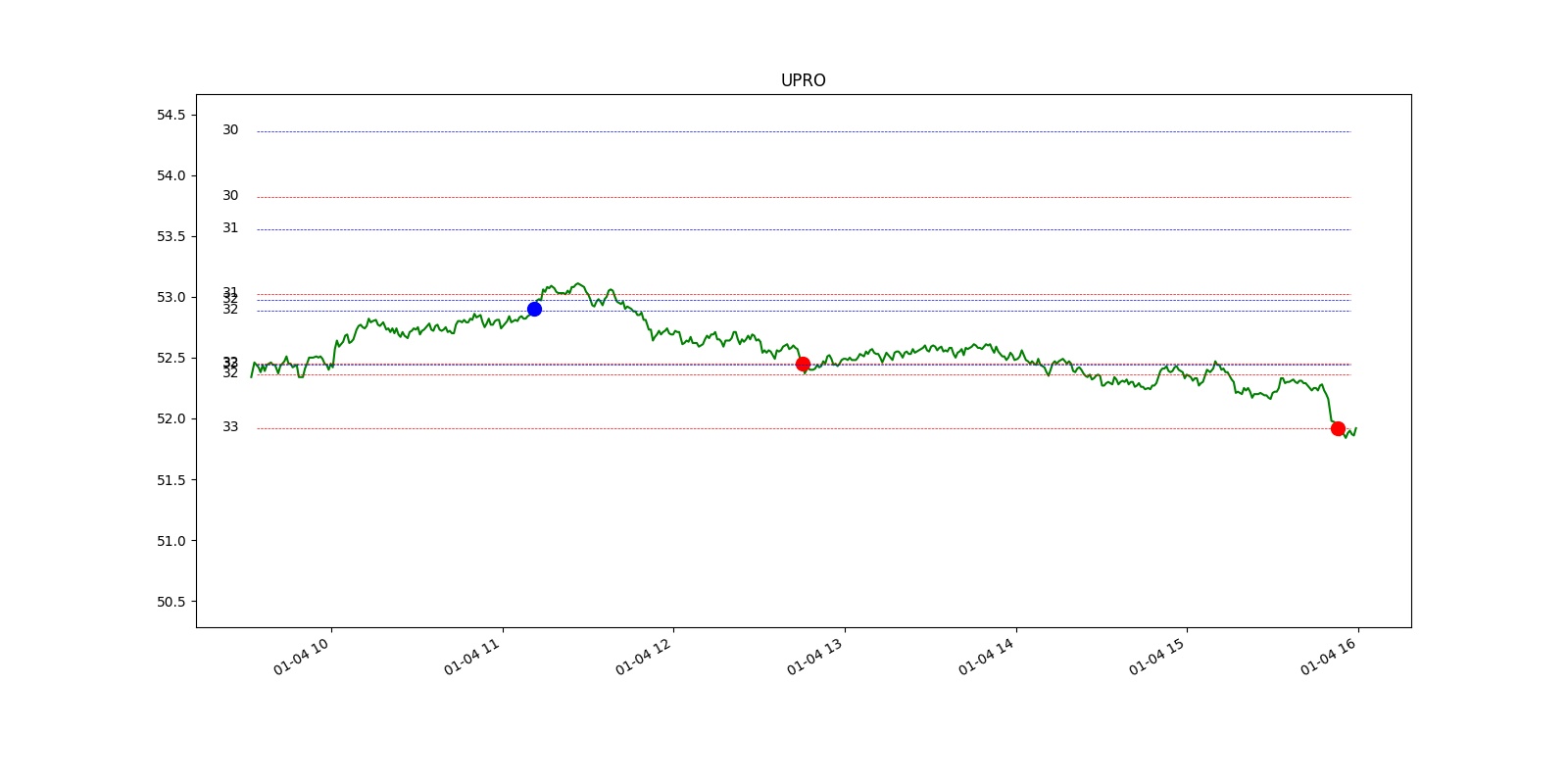Click the blue marker dot near 11:00

tap(534, 309)
